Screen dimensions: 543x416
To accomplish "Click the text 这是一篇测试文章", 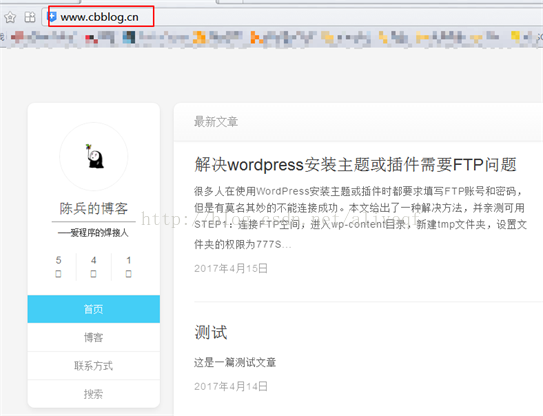I will click(x=235, y=362).
